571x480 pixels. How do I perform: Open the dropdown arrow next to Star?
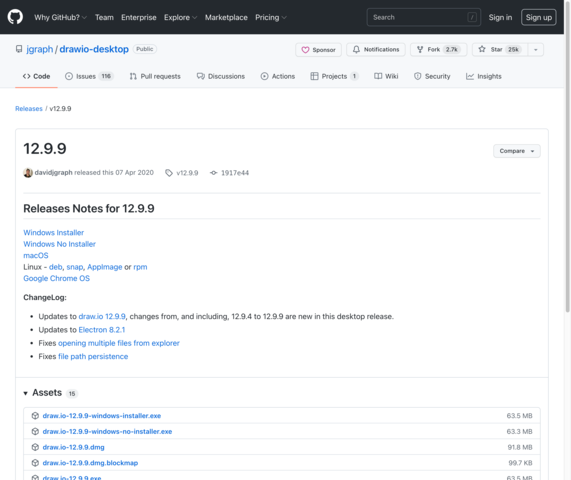[536, 50]
